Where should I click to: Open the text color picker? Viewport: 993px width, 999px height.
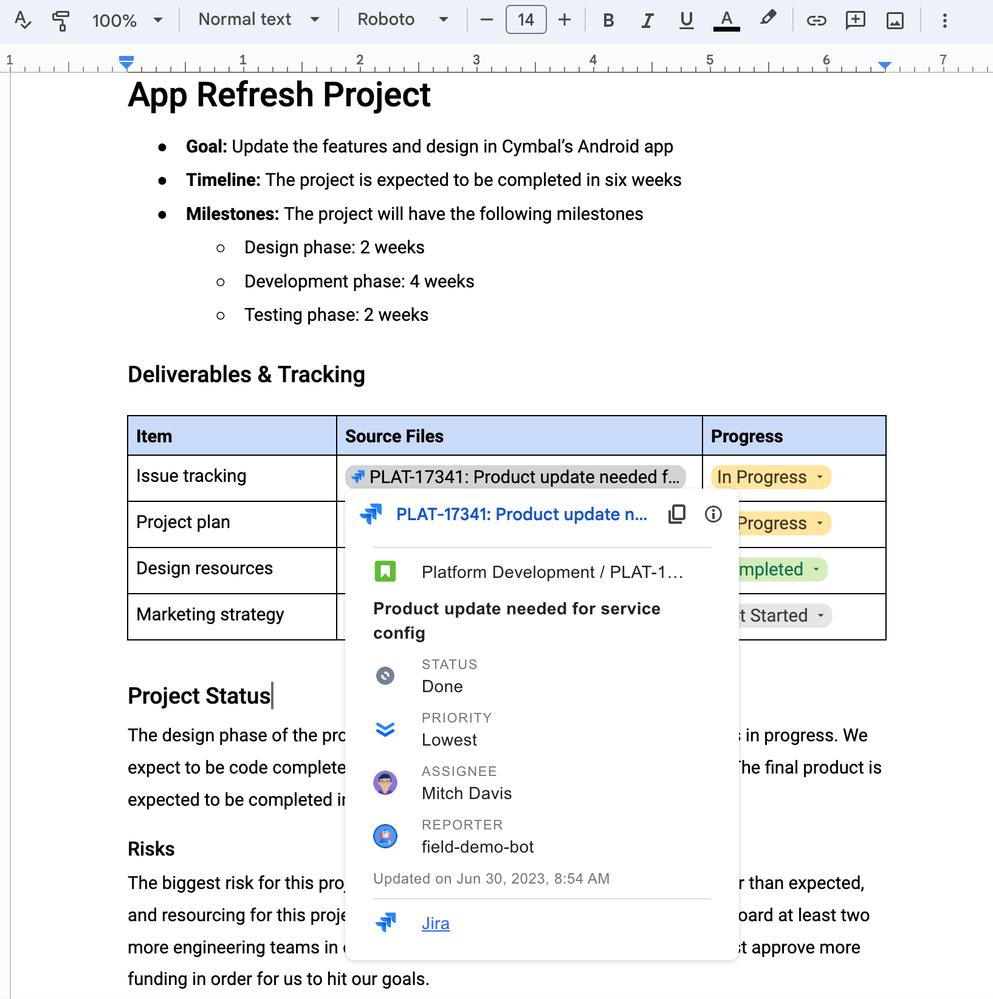[x=726, y=20]
